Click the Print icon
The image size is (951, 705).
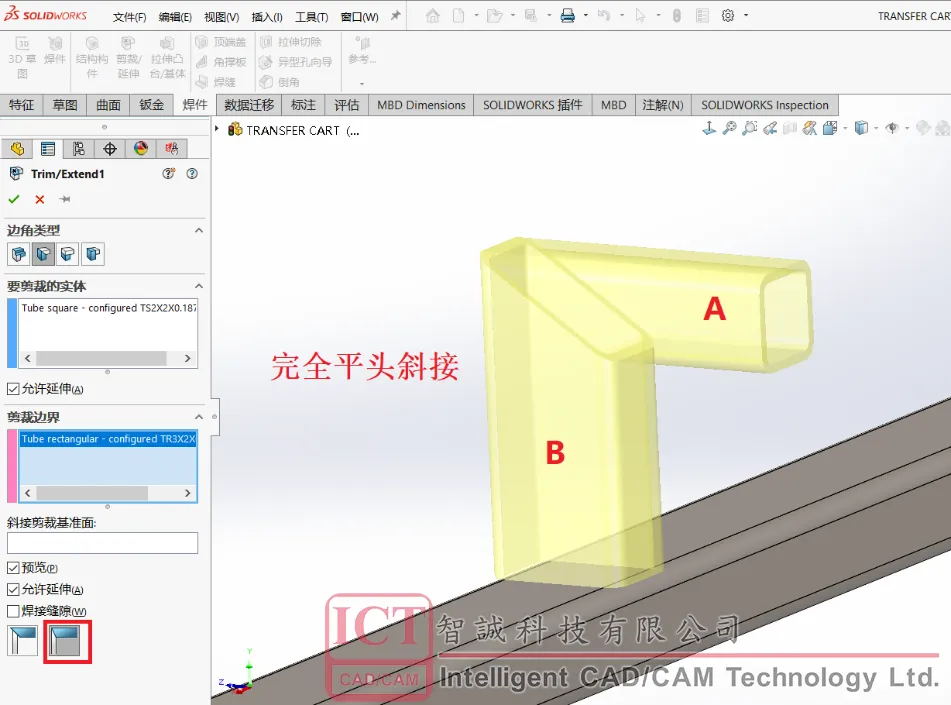point(568,16)
